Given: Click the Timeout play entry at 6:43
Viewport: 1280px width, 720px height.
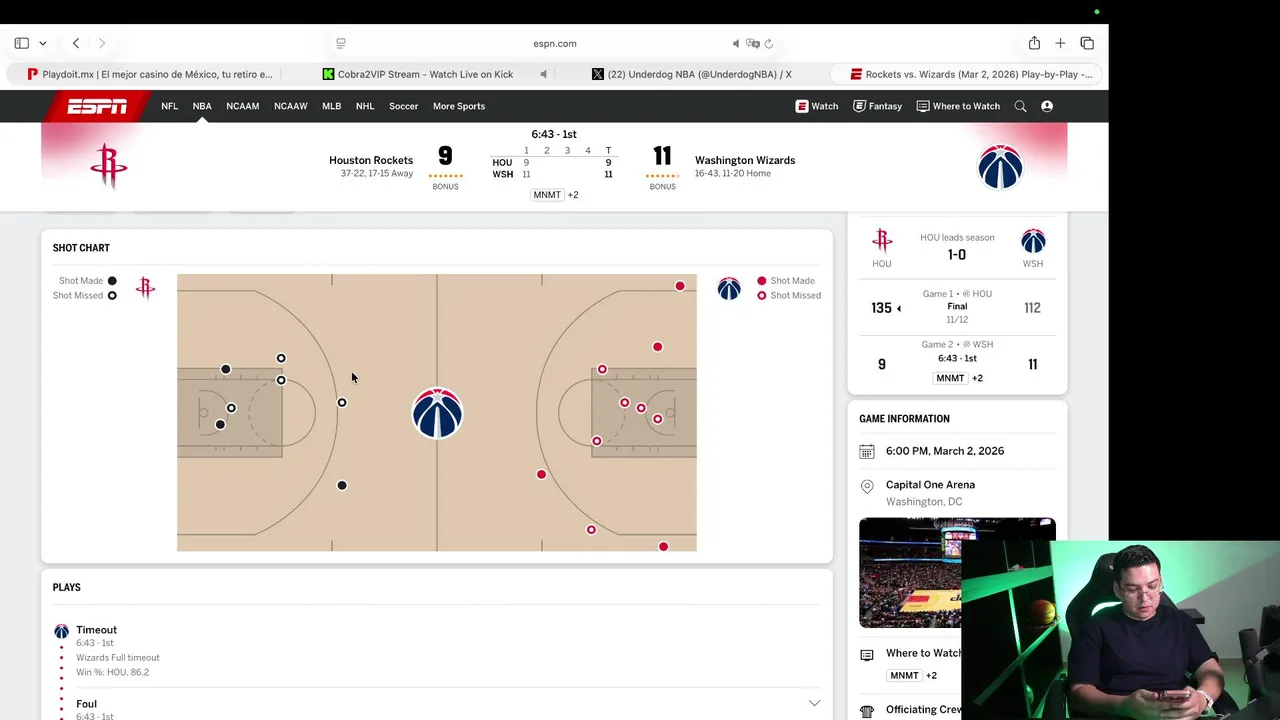Looking at the screenshot, I should pyautogui.click(x=436, y=650).
